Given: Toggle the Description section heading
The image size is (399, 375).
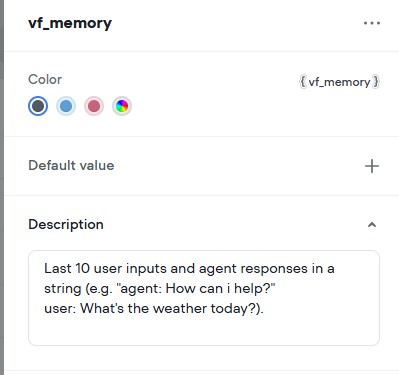Looking at the screenshot, I should (66, 224).
